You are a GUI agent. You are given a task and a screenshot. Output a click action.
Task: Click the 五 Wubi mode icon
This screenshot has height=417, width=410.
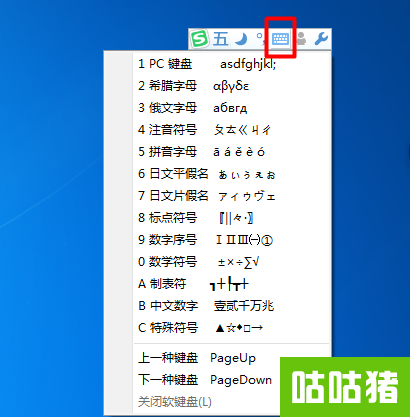[x=221, y=39]
